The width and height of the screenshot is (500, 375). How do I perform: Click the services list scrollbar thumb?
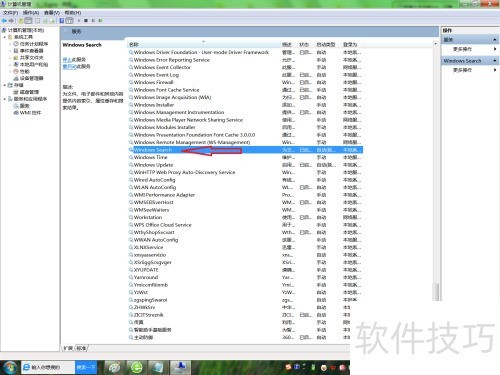coord(435,292)
